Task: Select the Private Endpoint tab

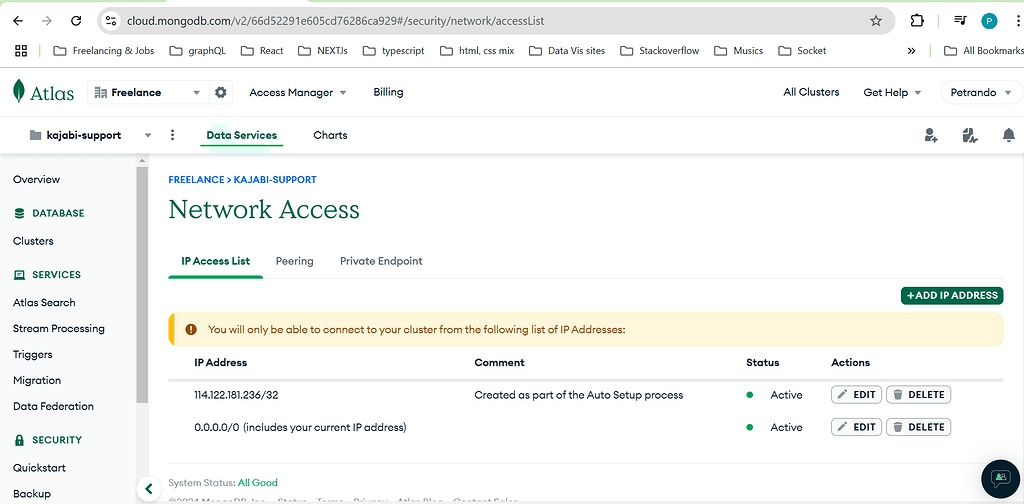Action: point(381,261)
